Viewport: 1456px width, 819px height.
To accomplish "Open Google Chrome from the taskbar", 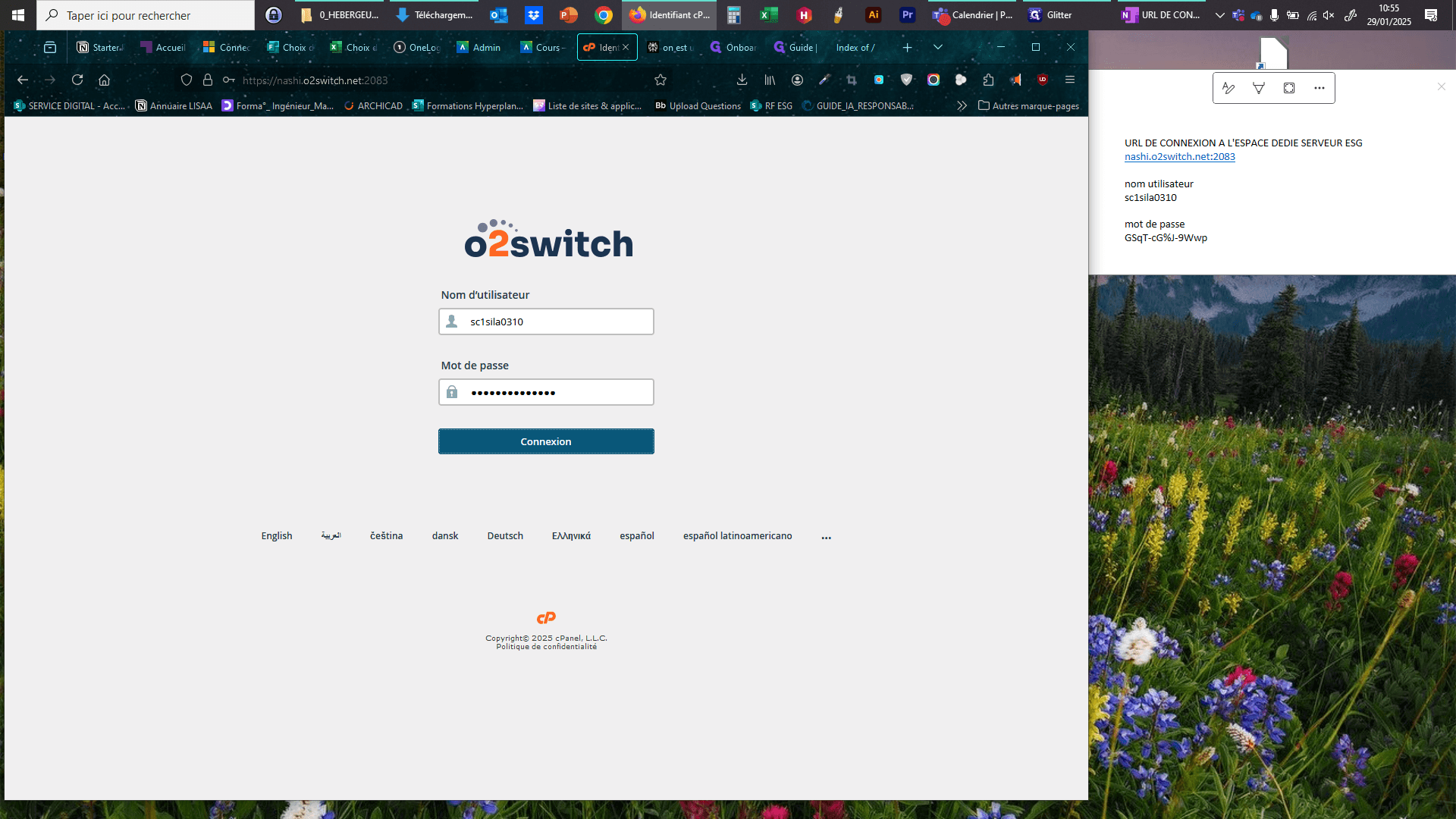I will click(604, 15).
